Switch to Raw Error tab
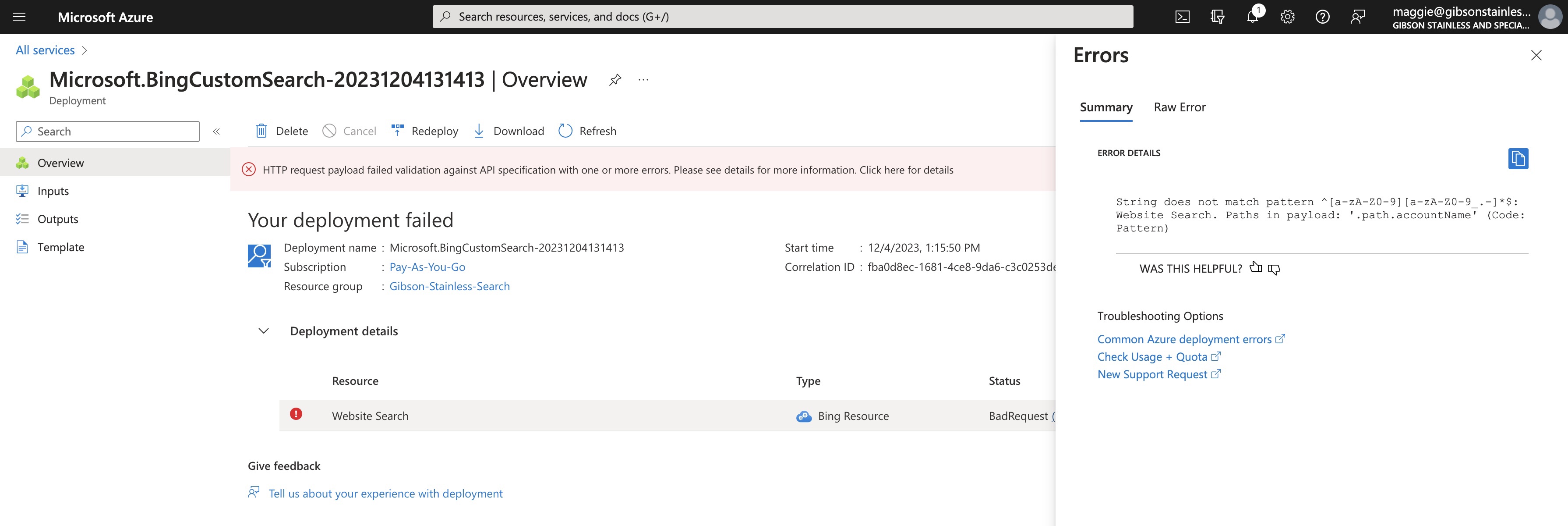Image resolution: width=1568 pixels, height=526 pixels. pos(1180,106)
